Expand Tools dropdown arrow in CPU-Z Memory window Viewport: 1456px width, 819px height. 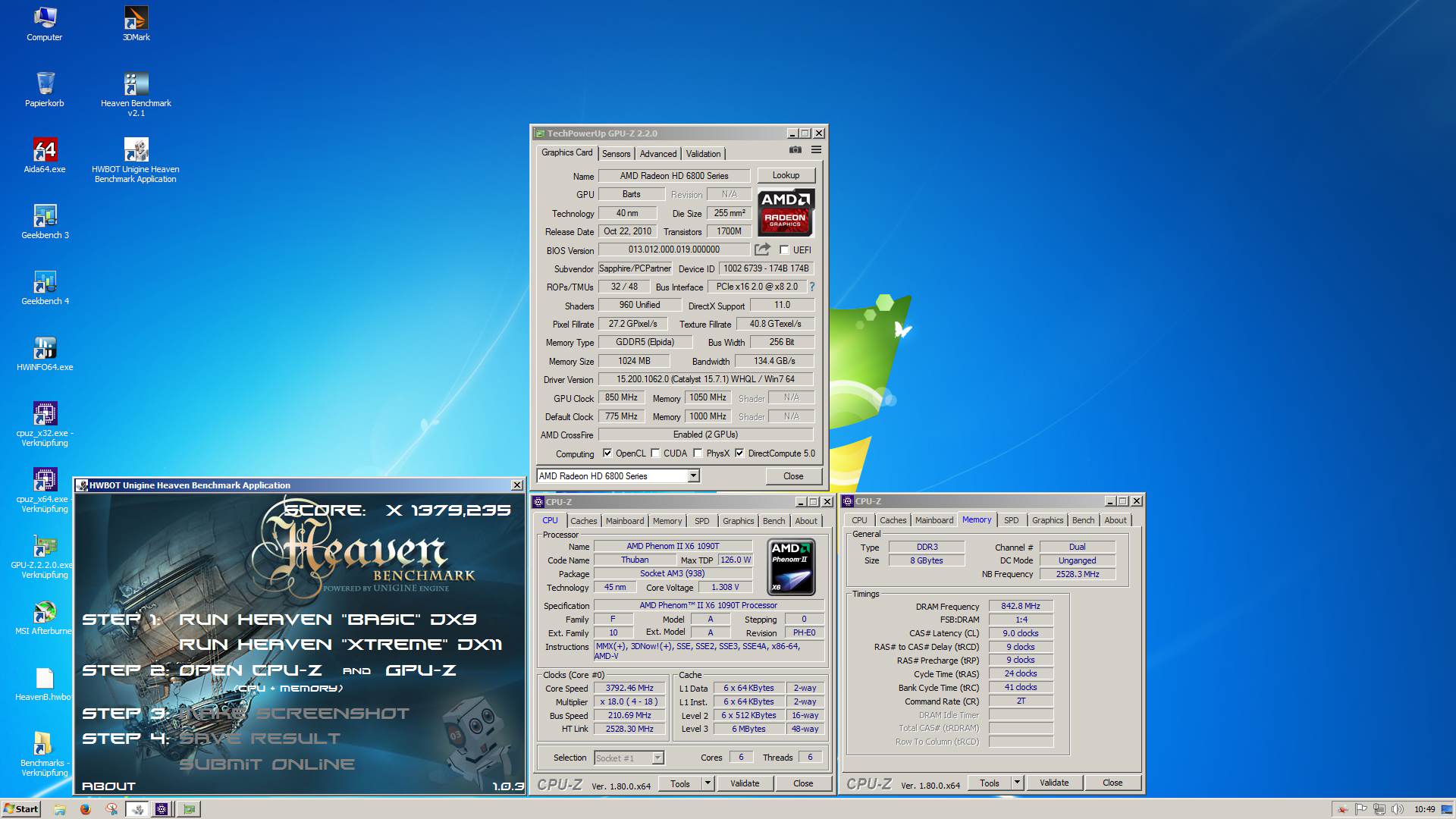point(1017,783)
